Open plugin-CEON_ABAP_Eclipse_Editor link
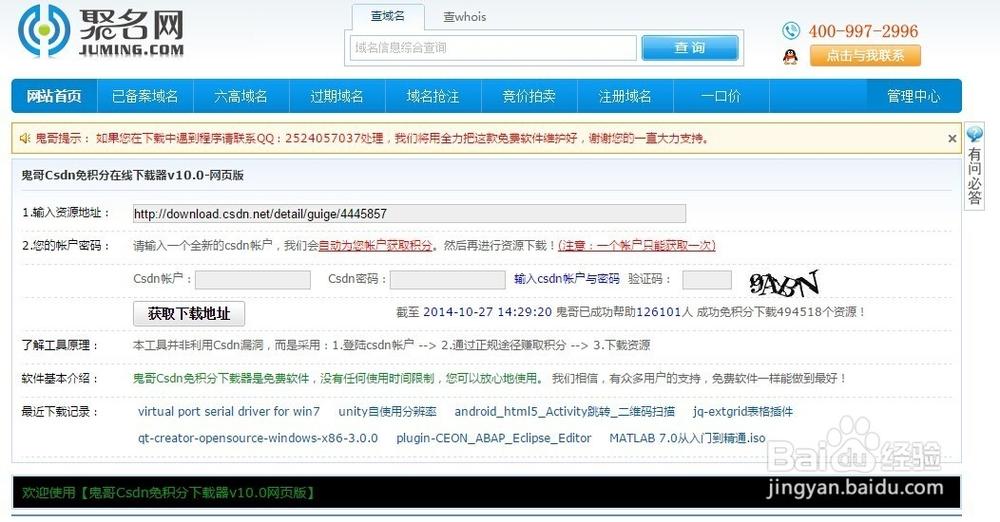The width and height of the screenshot is (1000, 522). [x=494, y=438]
